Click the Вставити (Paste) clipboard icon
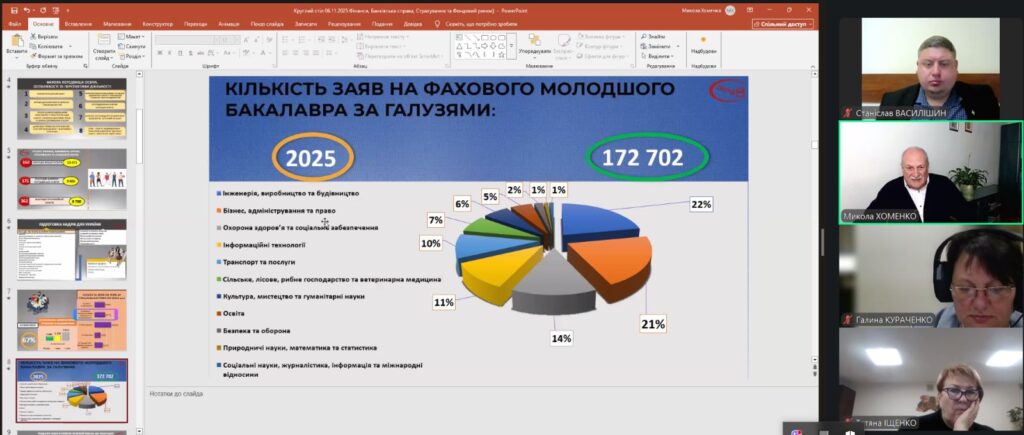Image resolution: width=1024 pixels, height=435 pixels. click(16, 40)
